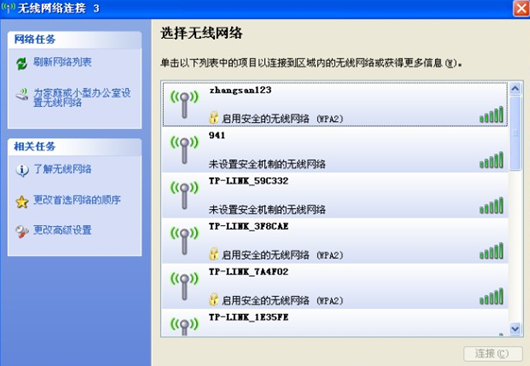
Task: Open 更改首选网络的顺序 link
Action: coord(77,200)
